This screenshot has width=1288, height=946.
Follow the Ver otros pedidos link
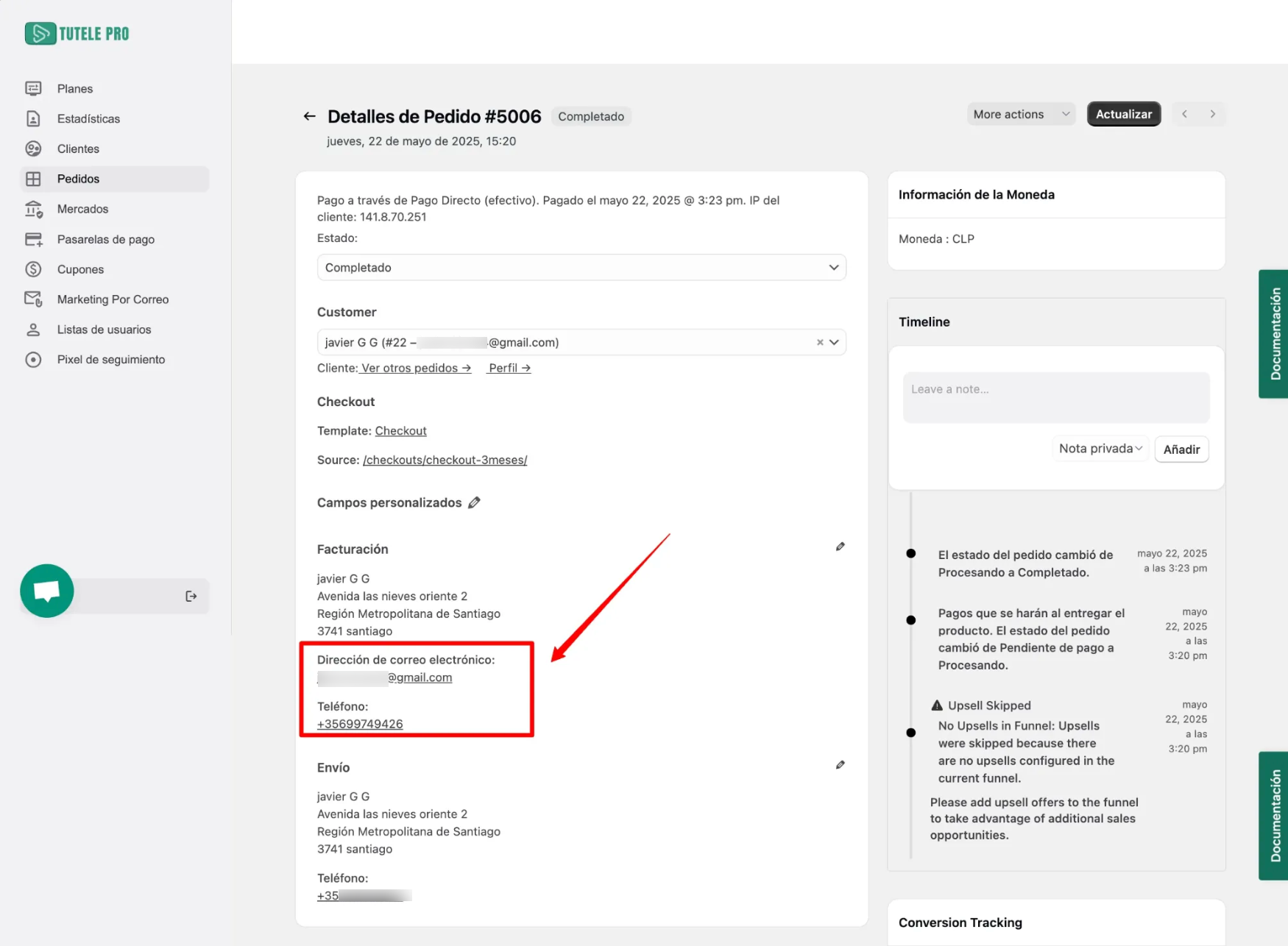click(416, 368)
